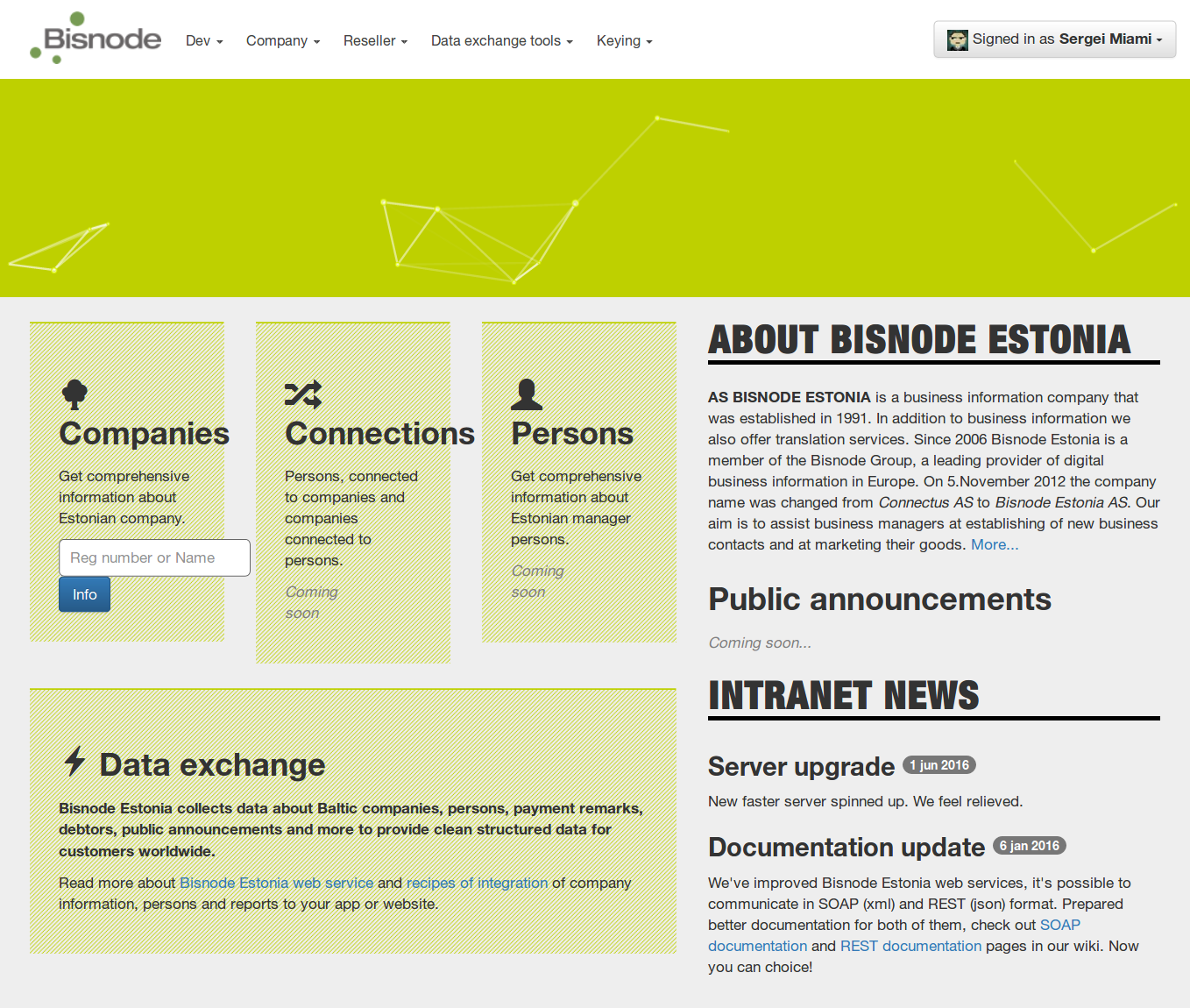Follow the More... link in About

[995, 544]
